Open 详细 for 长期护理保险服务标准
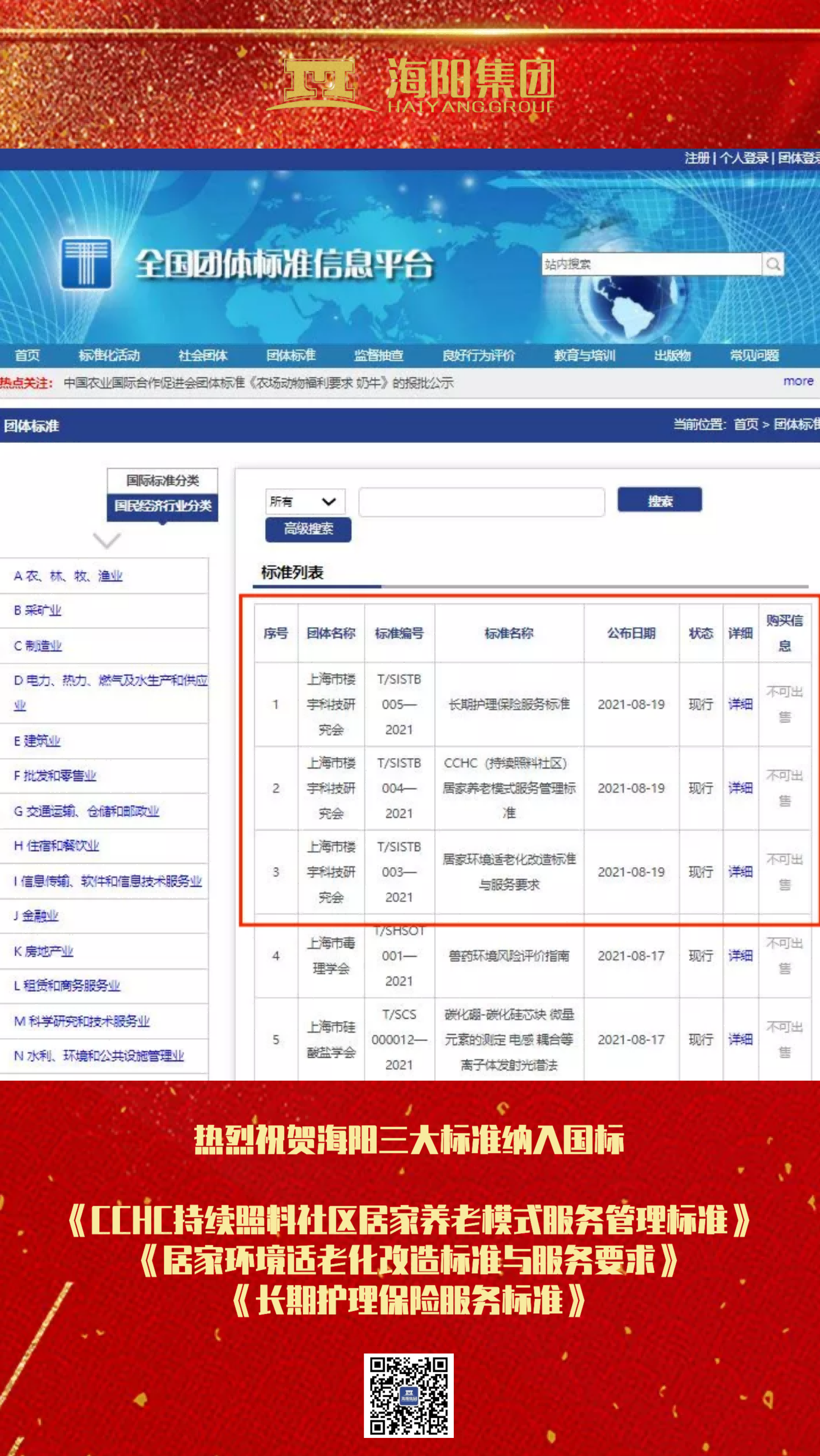The width and height of the screenshot is (820, 1456). click(740, 704)
